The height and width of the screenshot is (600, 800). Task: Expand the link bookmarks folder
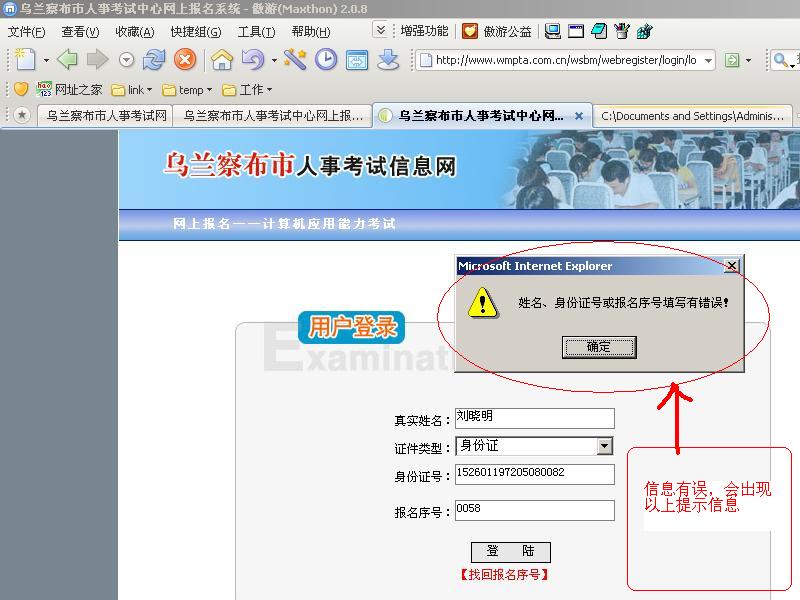coord(132,90)
